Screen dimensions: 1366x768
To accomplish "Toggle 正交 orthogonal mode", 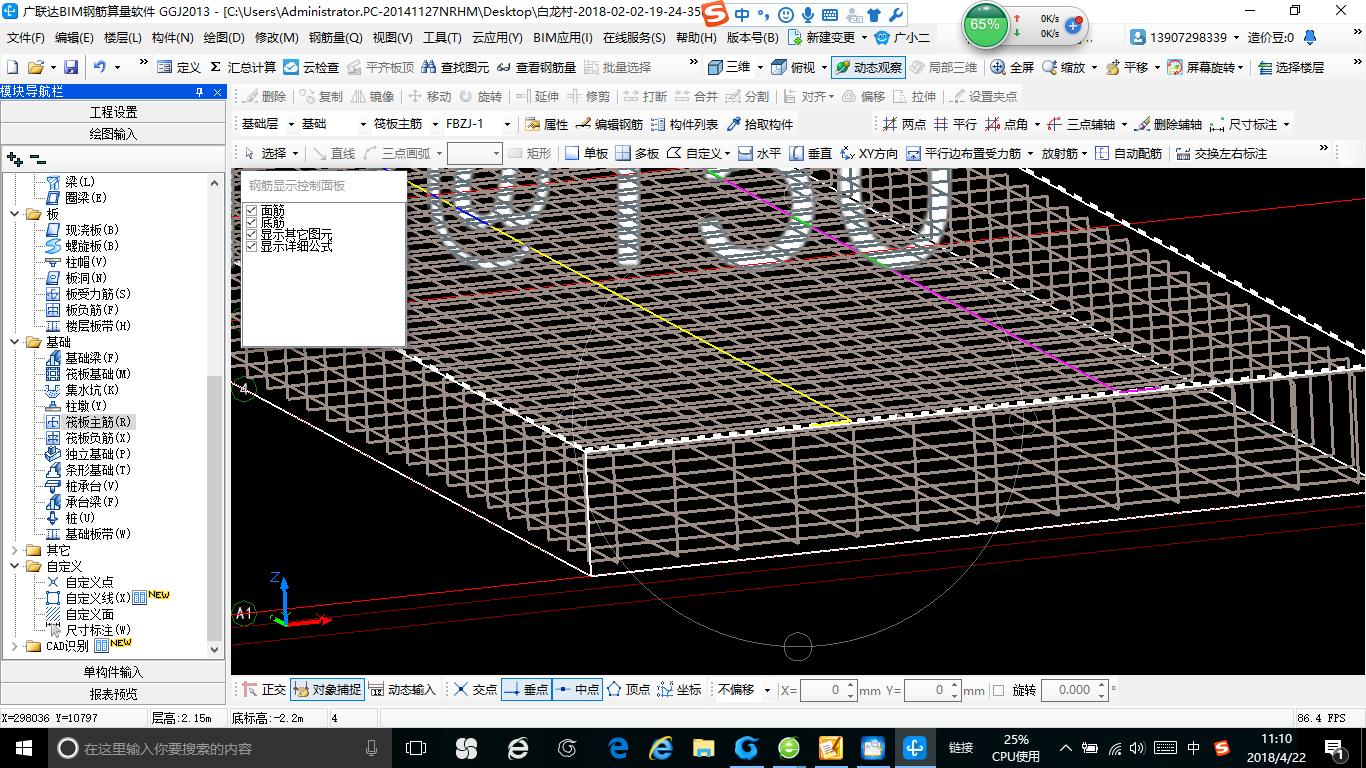I will tap(264, 690).
